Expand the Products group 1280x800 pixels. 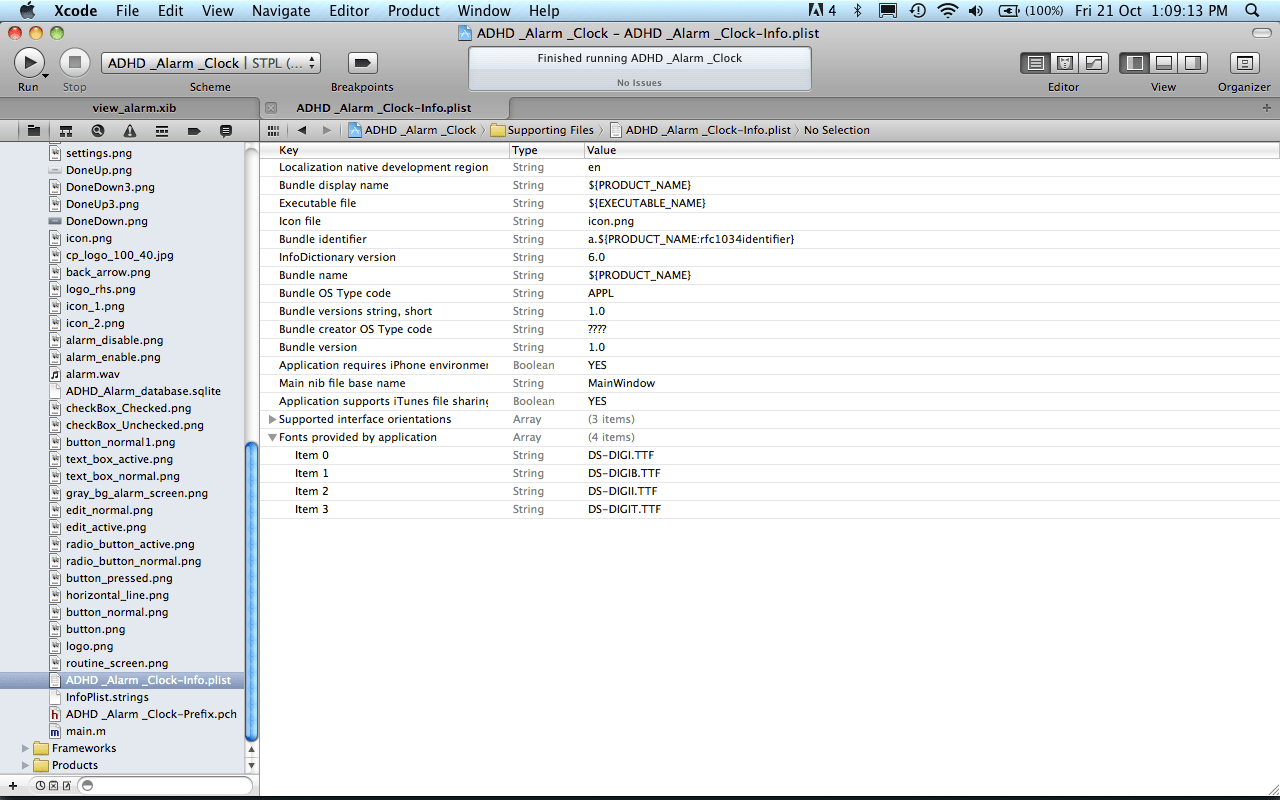26,765
